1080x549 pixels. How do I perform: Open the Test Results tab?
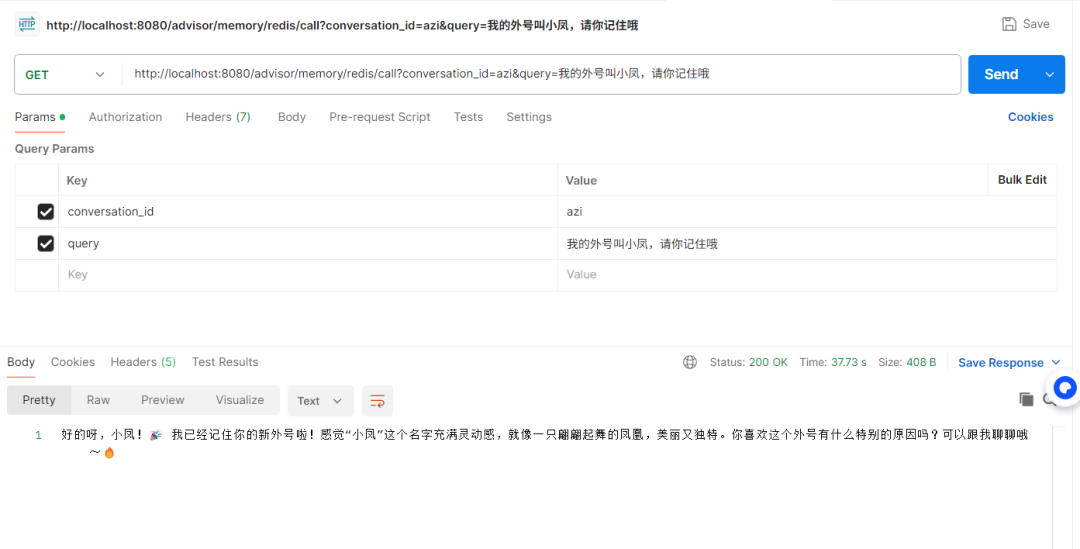[x=225, y=362]
